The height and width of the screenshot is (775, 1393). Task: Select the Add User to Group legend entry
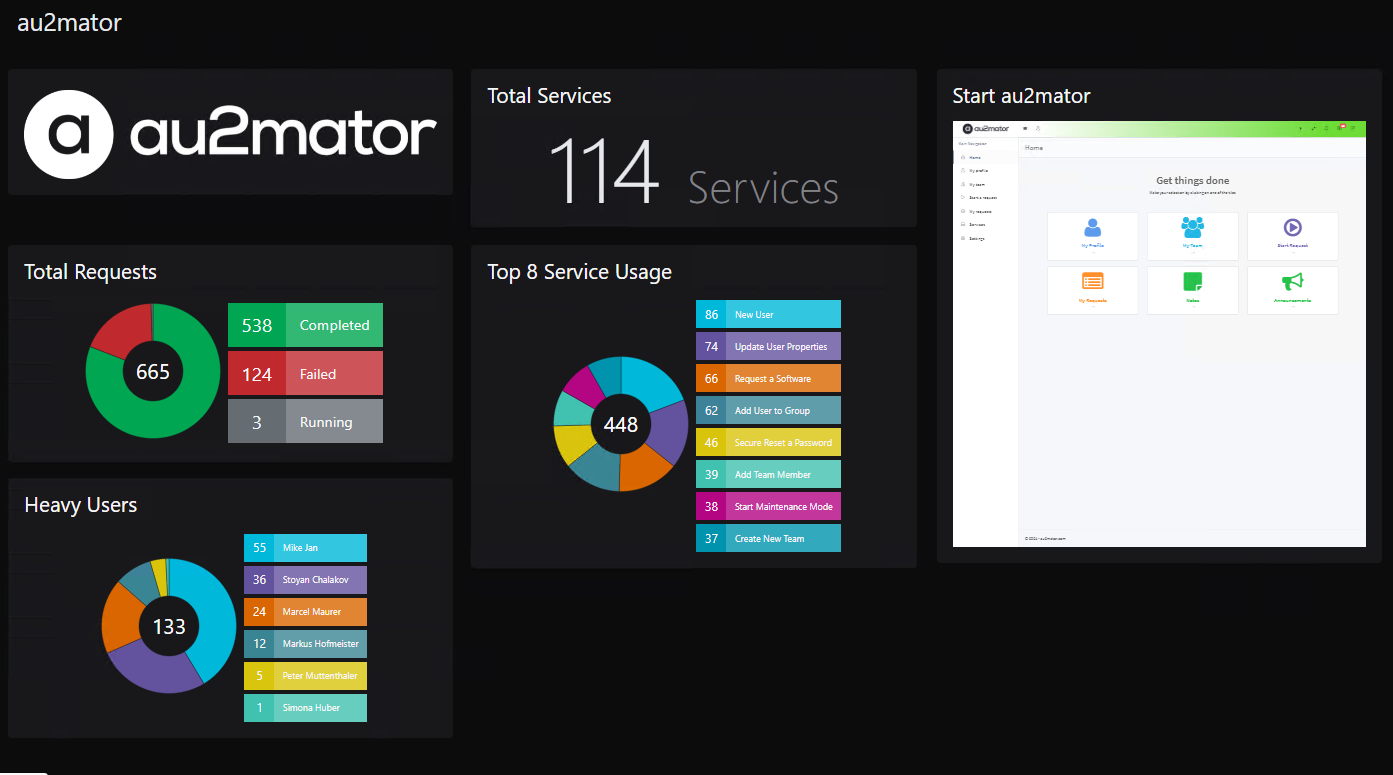point(768,410)
